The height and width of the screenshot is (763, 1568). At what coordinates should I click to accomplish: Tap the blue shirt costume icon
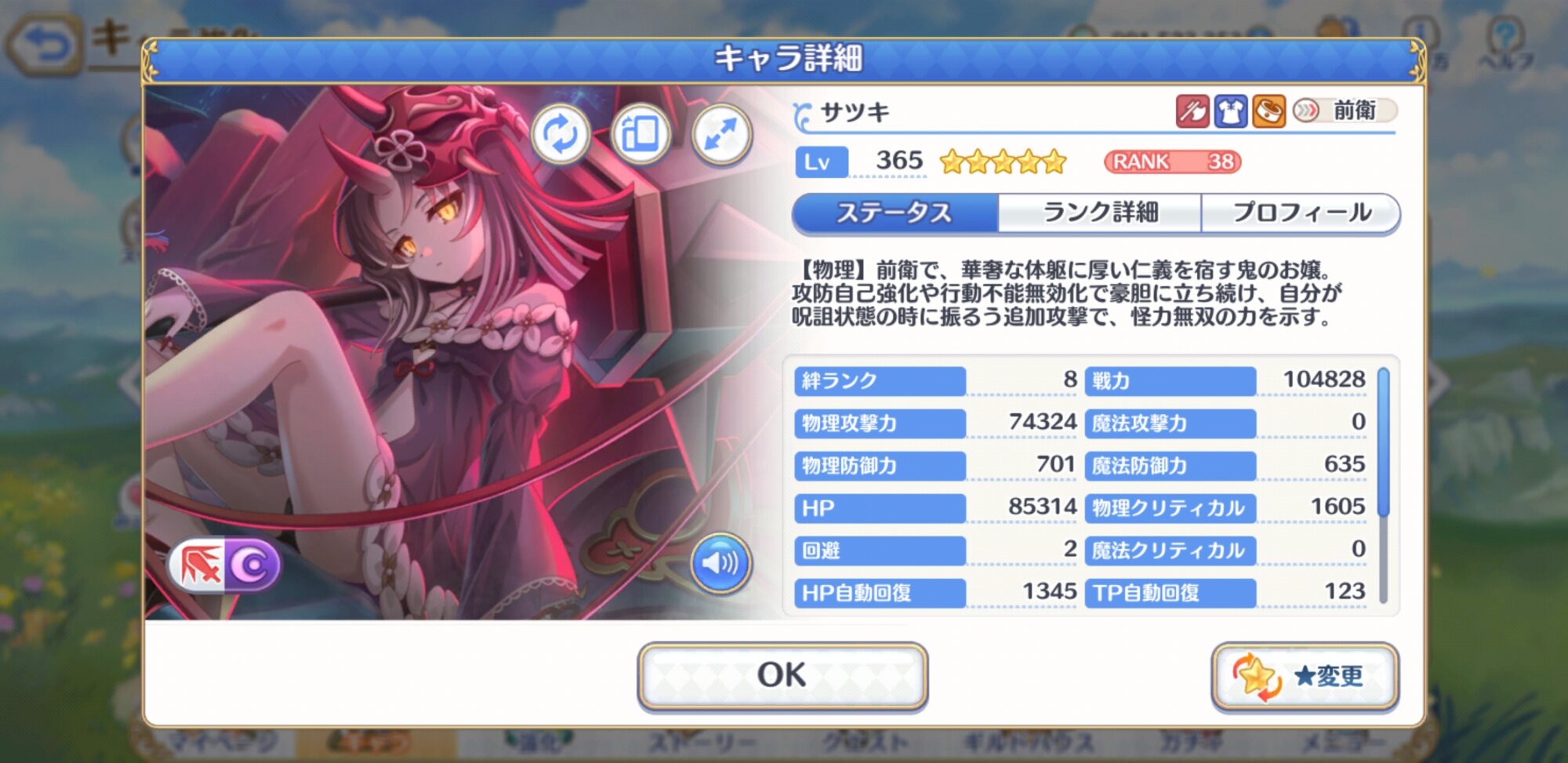[x=1230, y=111]
